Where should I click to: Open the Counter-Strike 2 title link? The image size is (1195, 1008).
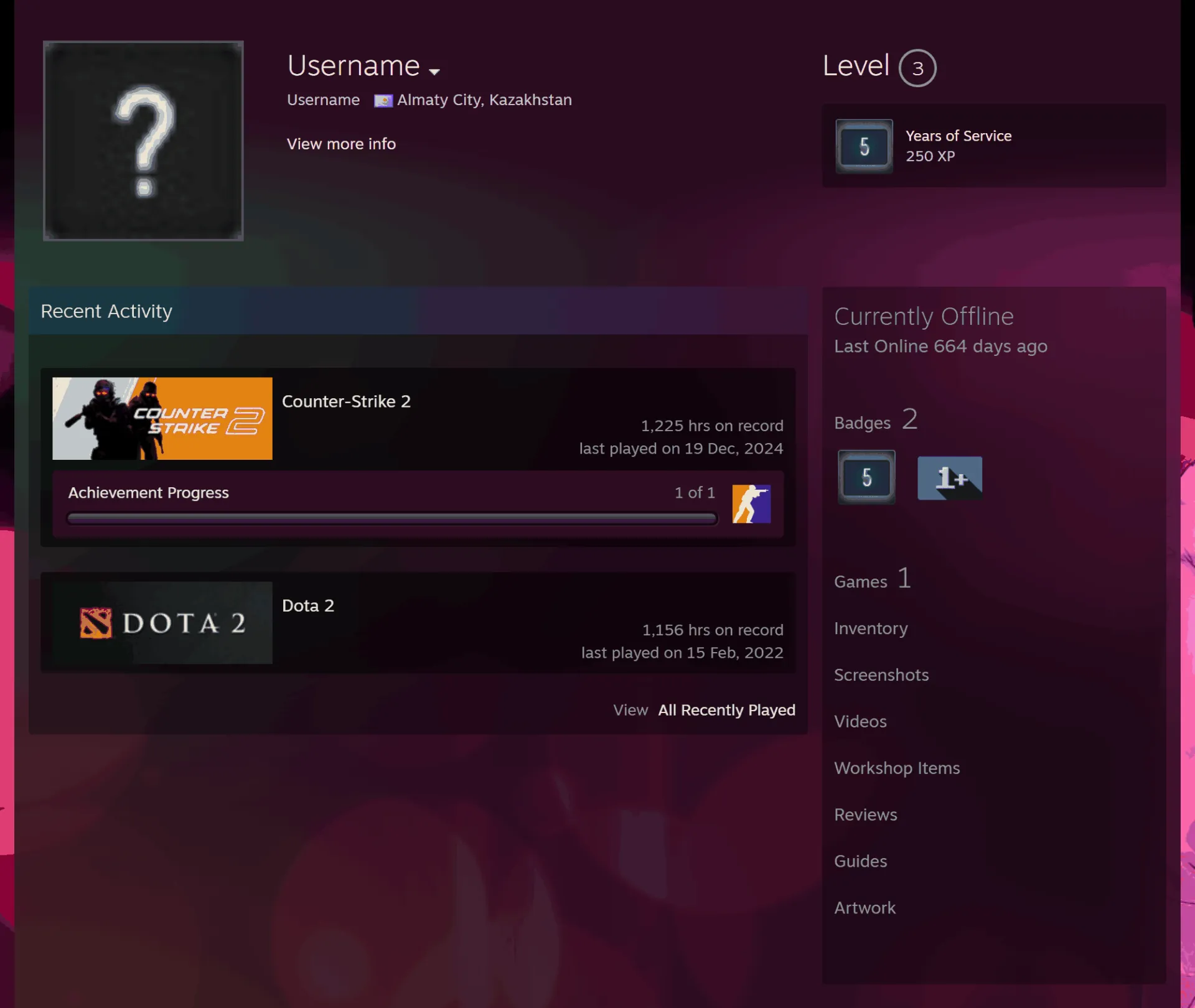tap(346, 401)
